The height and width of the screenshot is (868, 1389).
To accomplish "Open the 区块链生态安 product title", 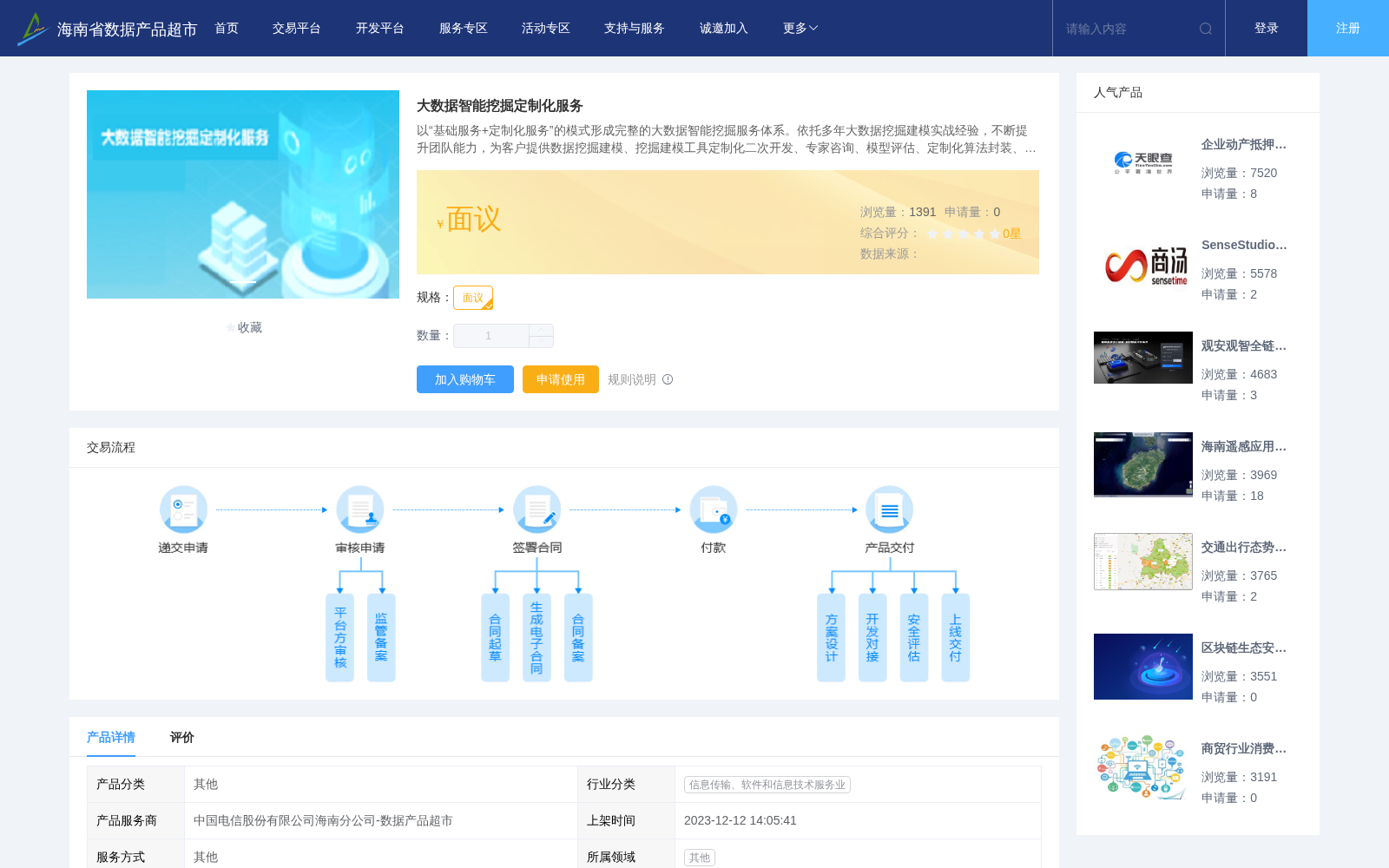I will click(x=1244, y=648).
